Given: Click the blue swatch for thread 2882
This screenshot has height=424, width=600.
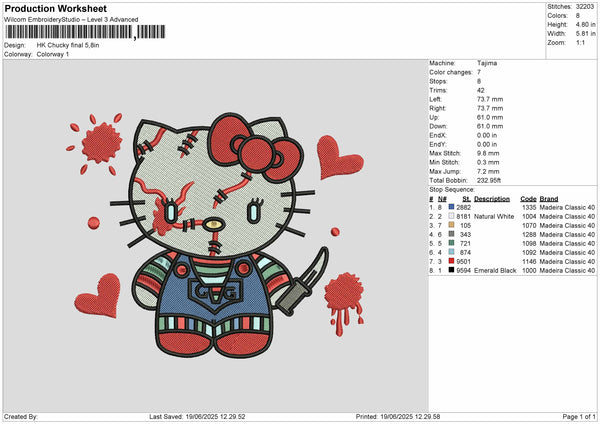Looking at the screenshot, I should pyautogui.click(x=452, y=207).
